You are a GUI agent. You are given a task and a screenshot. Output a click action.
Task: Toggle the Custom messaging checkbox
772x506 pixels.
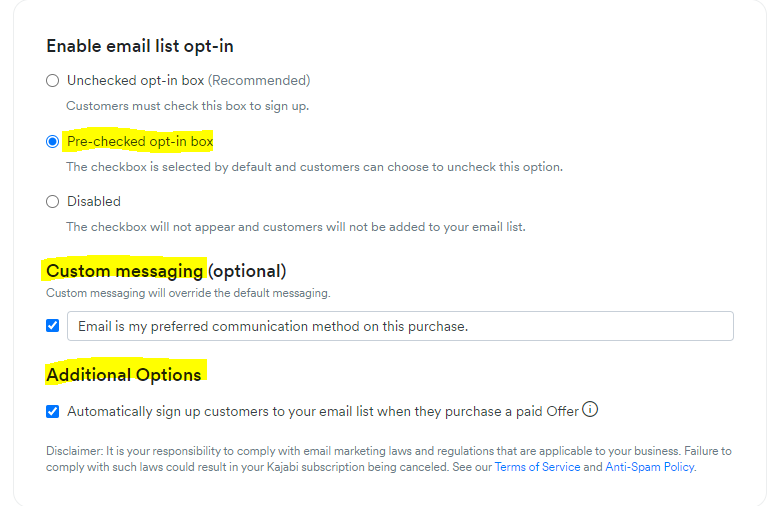coord(53,326)
